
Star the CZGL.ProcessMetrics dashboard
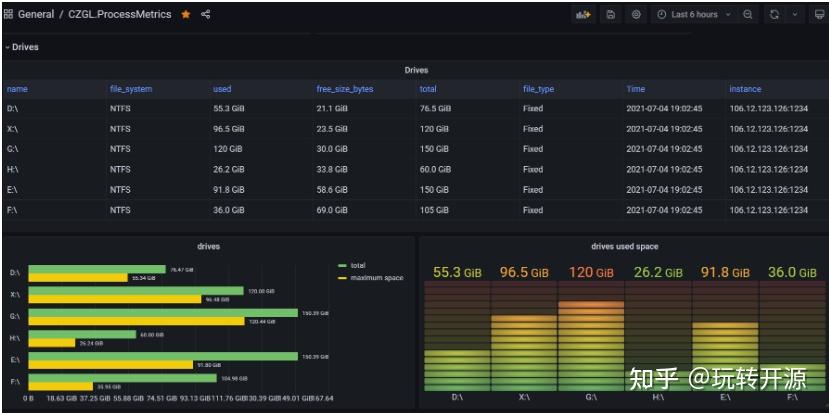tap(186, 15)
